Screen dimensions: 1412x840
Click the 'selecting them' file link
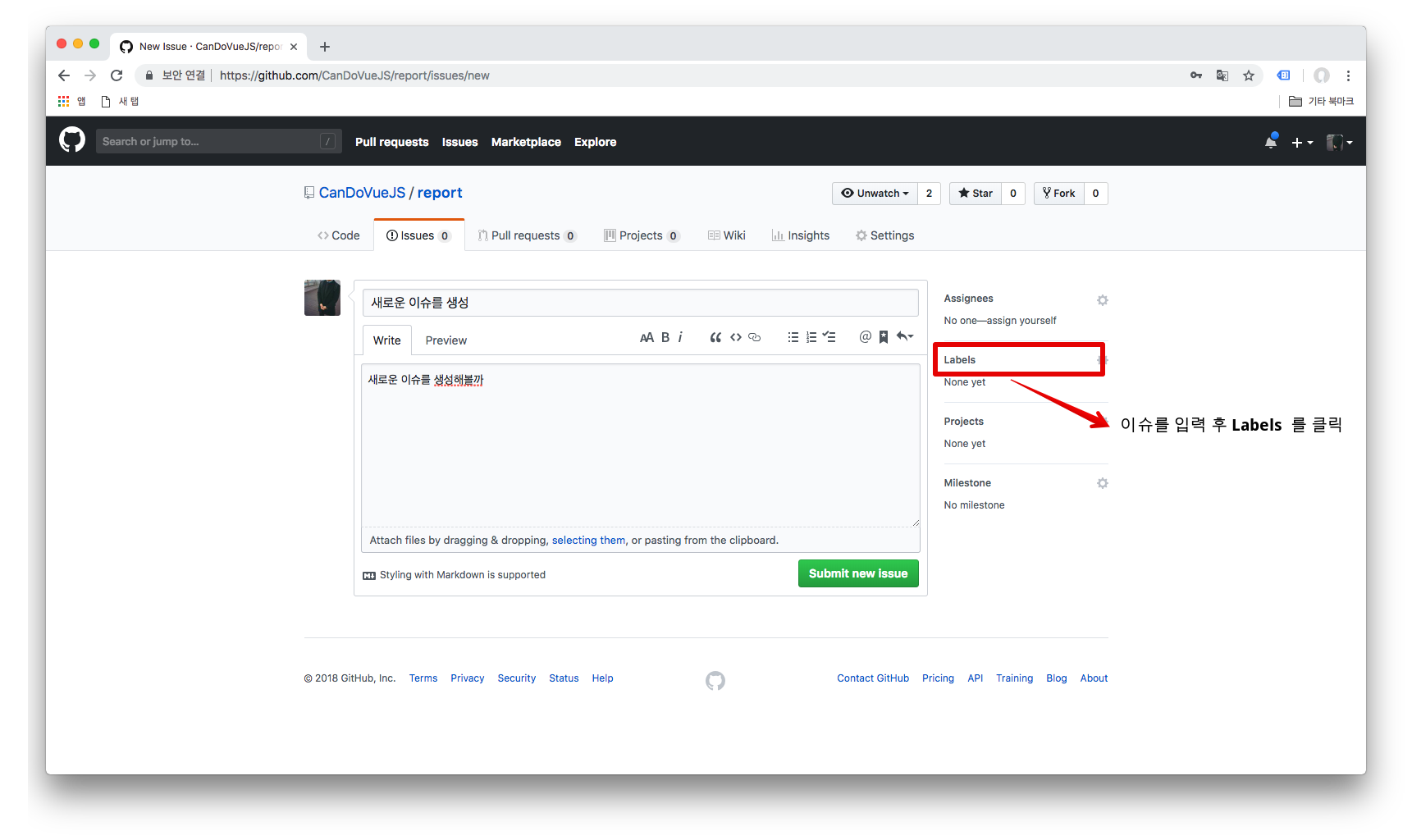[x=588, y=541]
